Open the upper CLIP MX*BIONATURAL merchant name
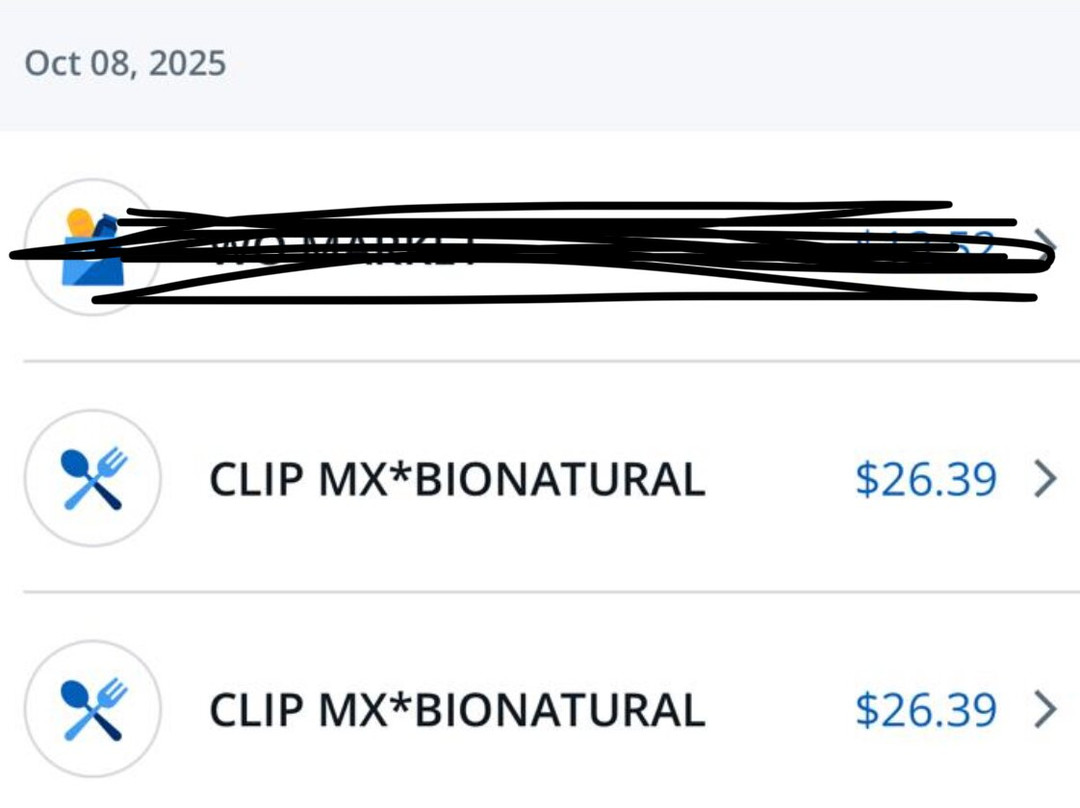 click(x=456, y=480)
